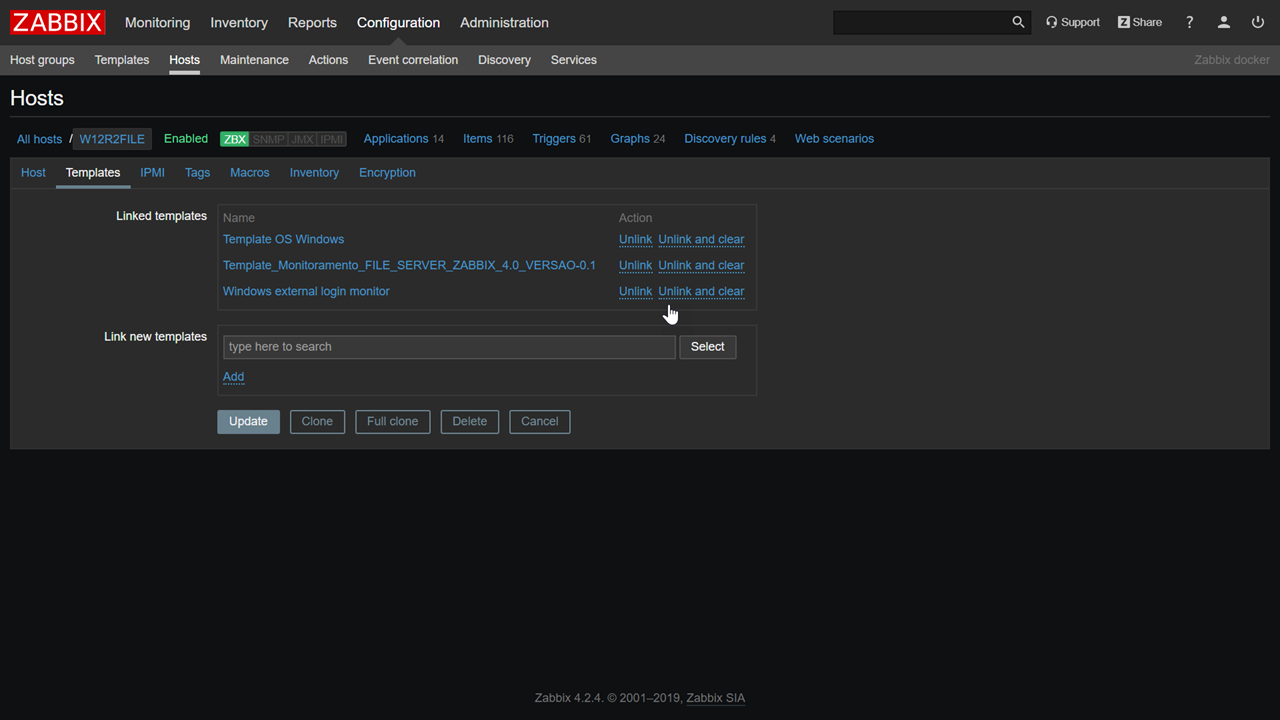Click the green ZBX availability badge
1280x720 pixels.
(x=234, y=139)
